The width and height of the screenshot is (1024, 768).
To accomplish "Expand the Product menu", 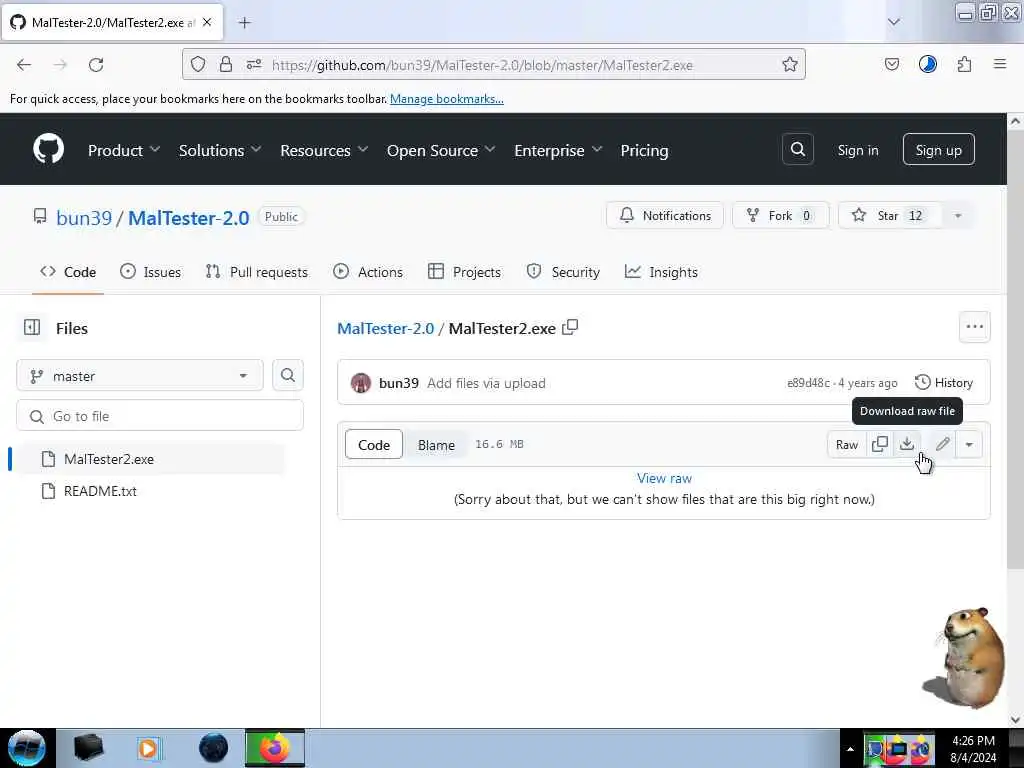I will [124, 150].
